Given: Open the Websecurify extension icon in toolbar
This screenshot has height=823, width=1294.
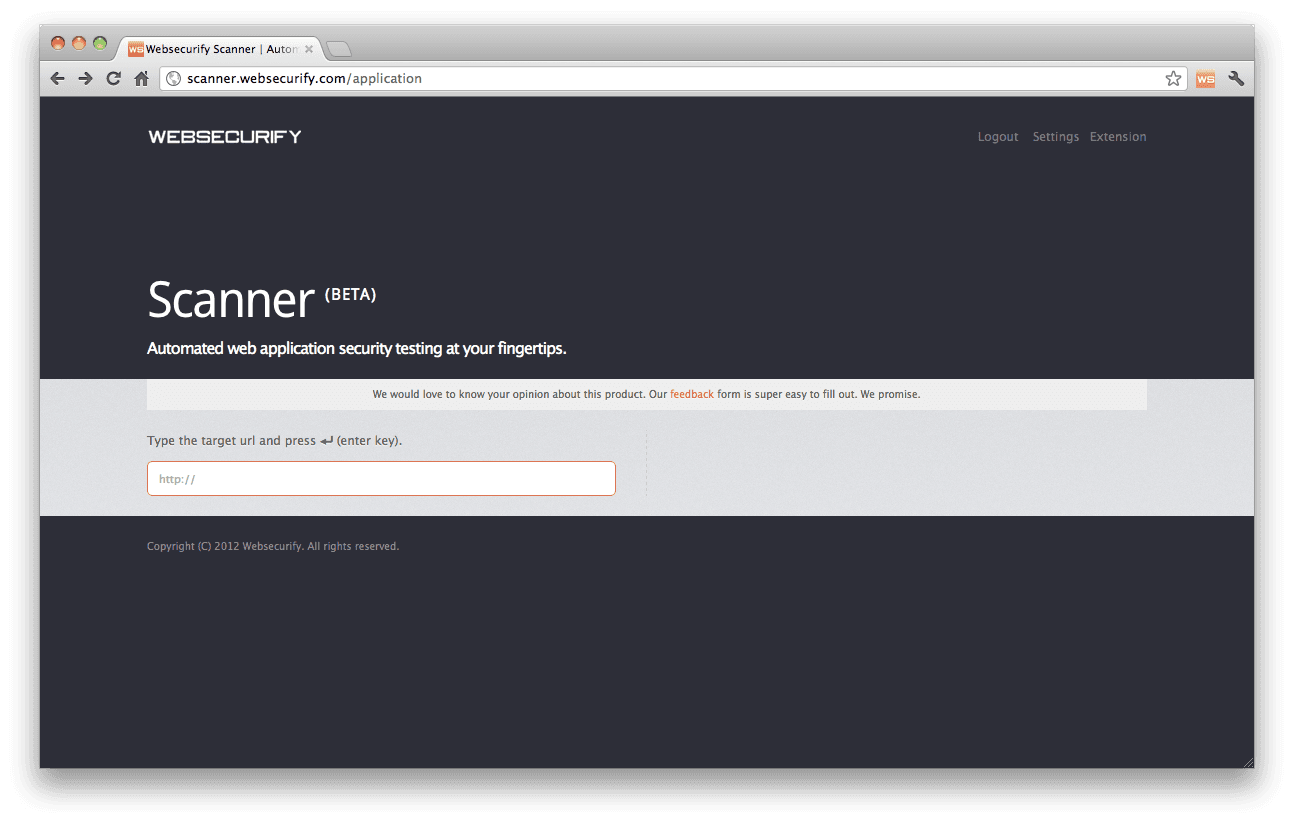Looking at the screenshot, I should click(x=1205, y=79).
